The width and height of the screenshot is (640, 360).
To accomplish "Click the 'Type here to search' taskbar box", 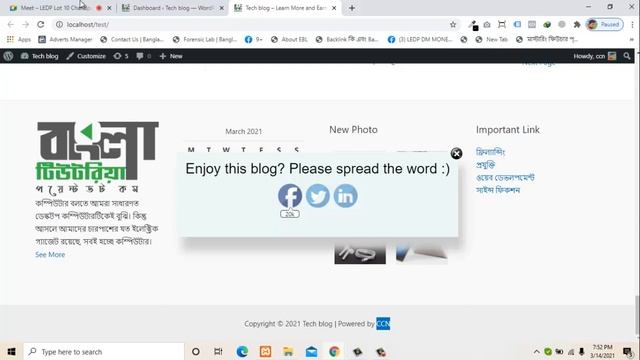I will 104,351.
